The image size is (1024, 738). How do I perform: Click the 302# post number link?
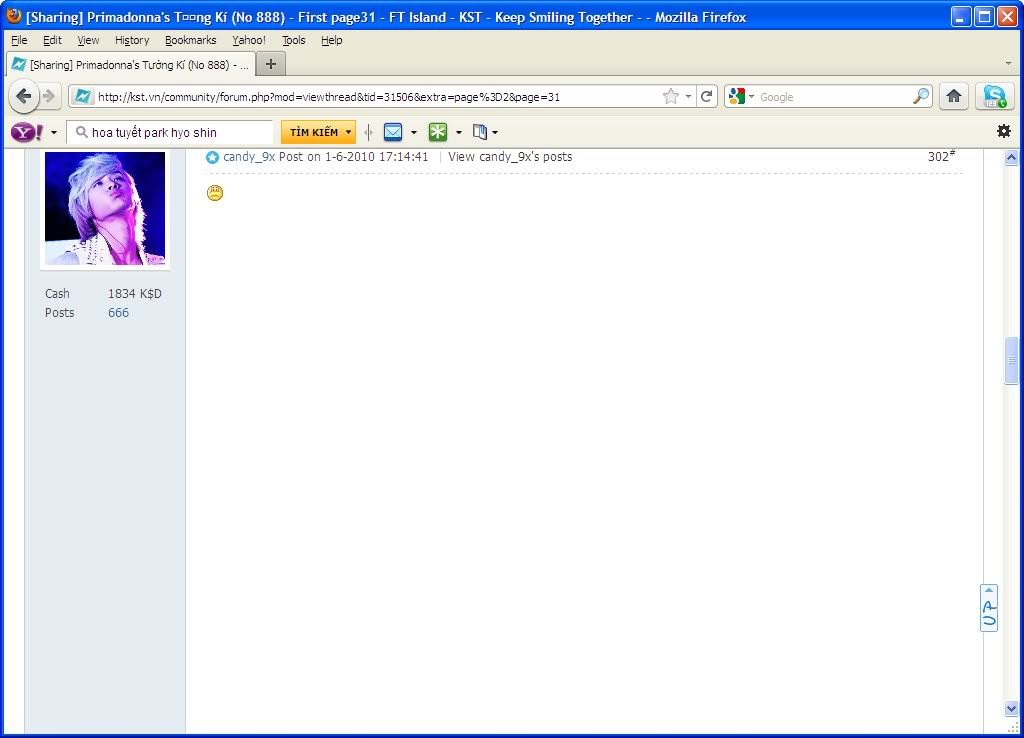(941, 156)
